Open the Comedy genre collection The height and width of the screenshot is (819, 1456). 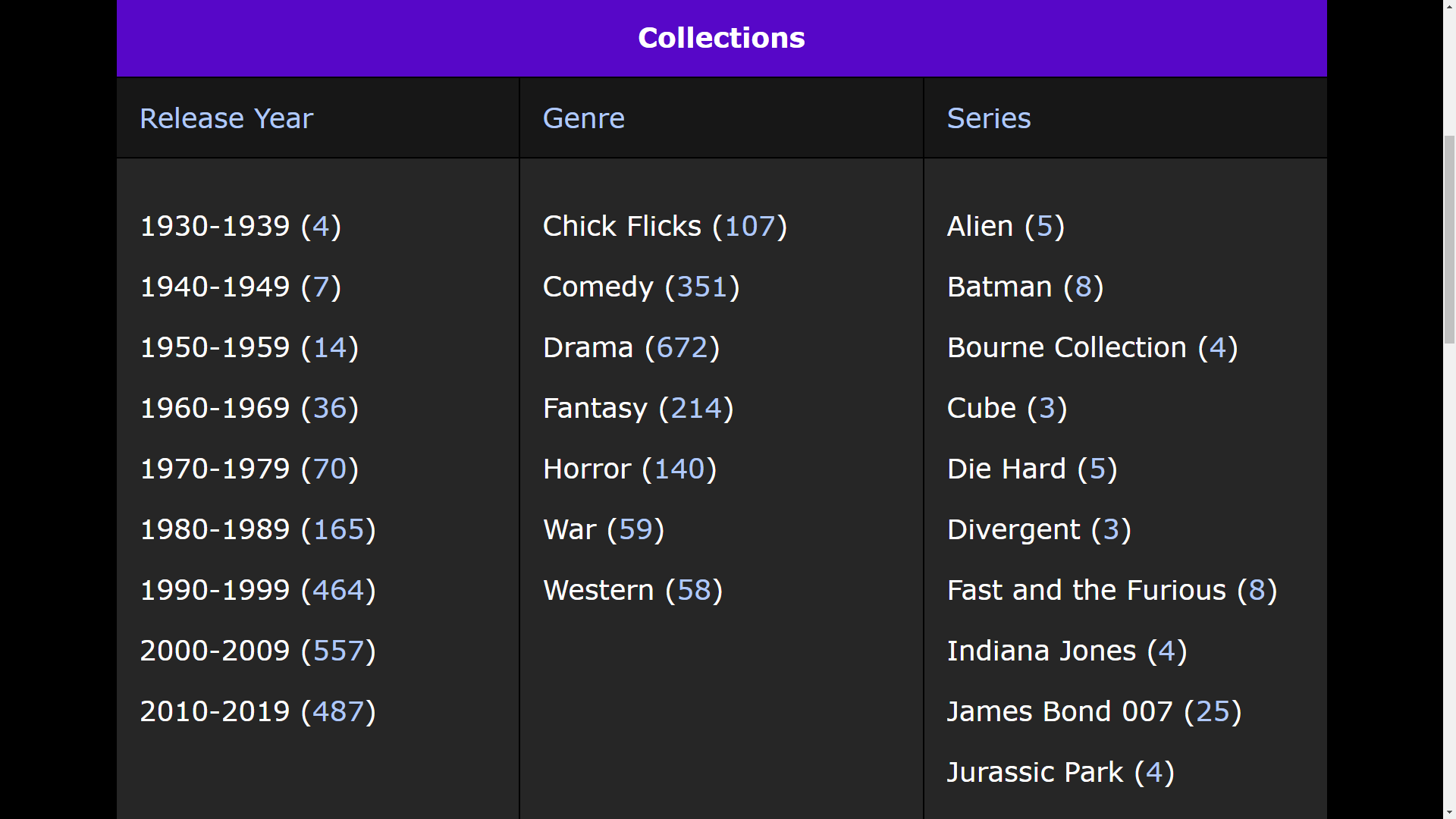pyautogui.click(x=640, y=286)
